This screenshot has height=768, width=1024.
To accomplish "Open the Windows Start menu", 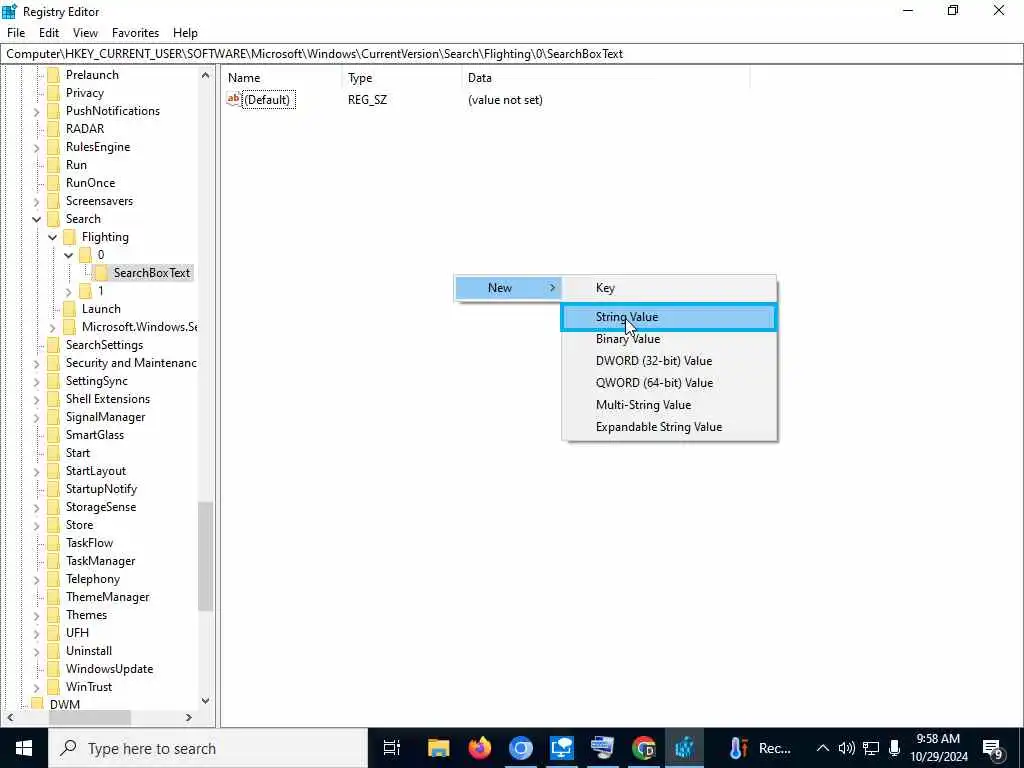I will pyautogui.click(x=24, y=748).
